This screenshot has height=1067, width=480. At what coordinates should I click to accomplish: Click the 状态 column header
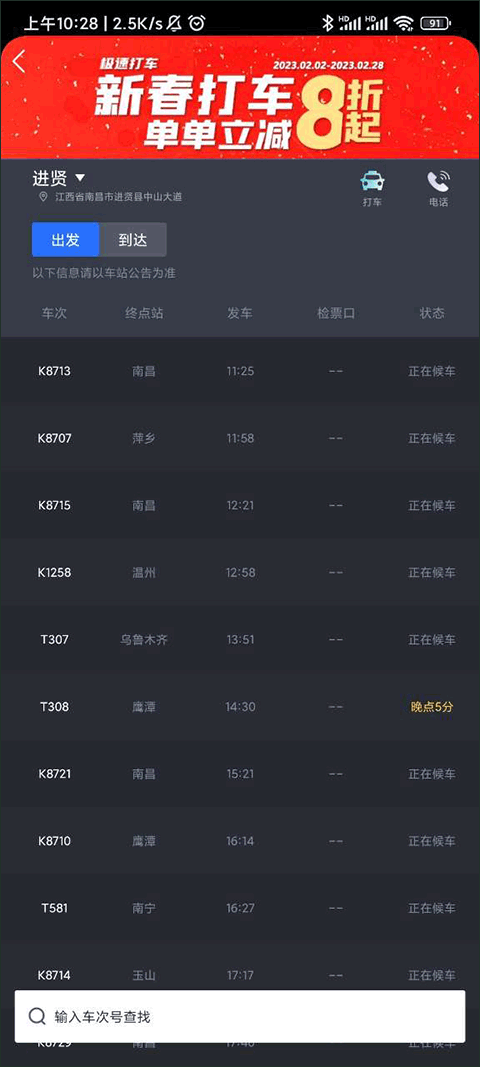pyautogui.click(x=432, y=313)
